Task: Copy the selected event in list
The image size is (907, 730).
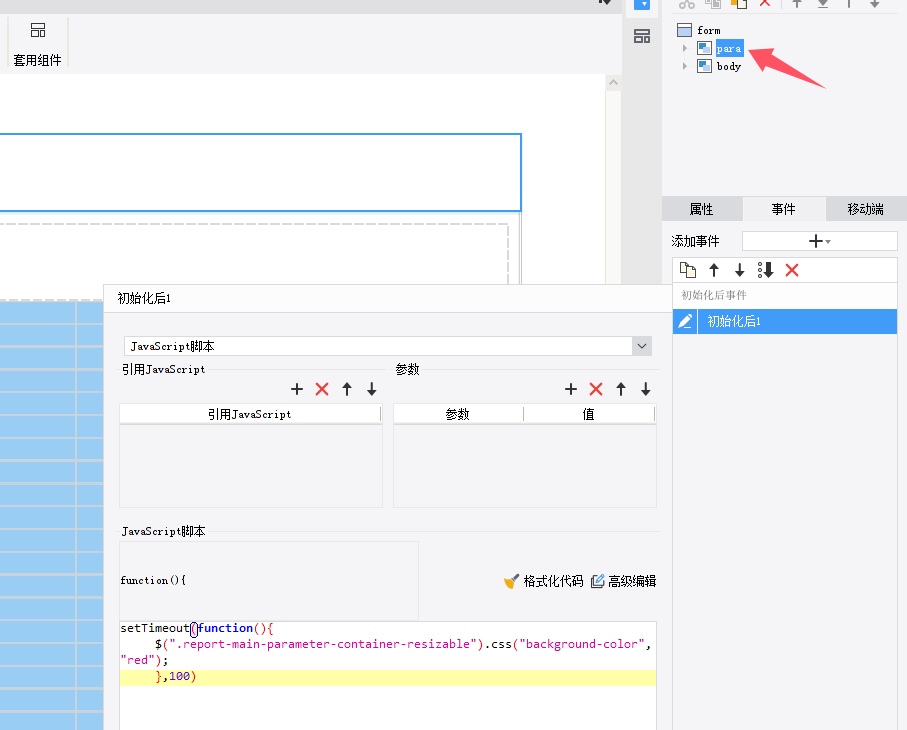Action: tap(688, 270)
